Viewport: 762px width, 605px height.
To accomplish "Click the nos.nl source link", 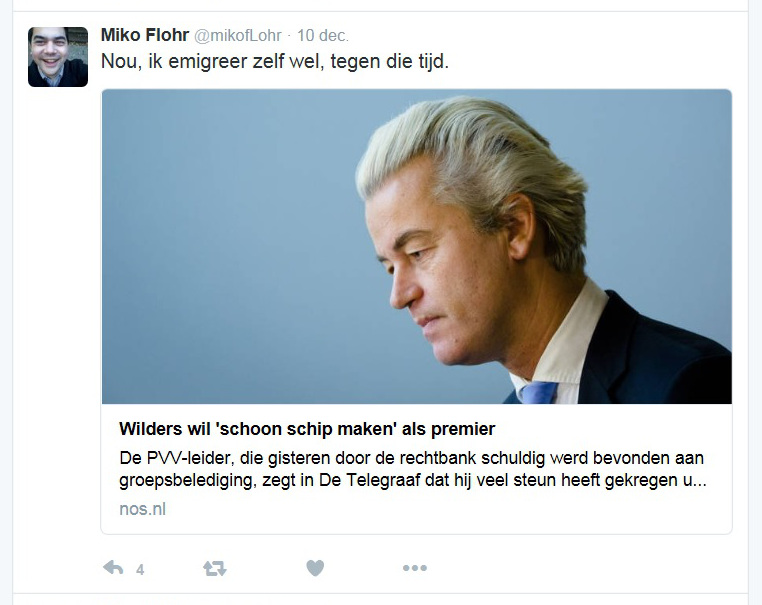I will 142,509.
